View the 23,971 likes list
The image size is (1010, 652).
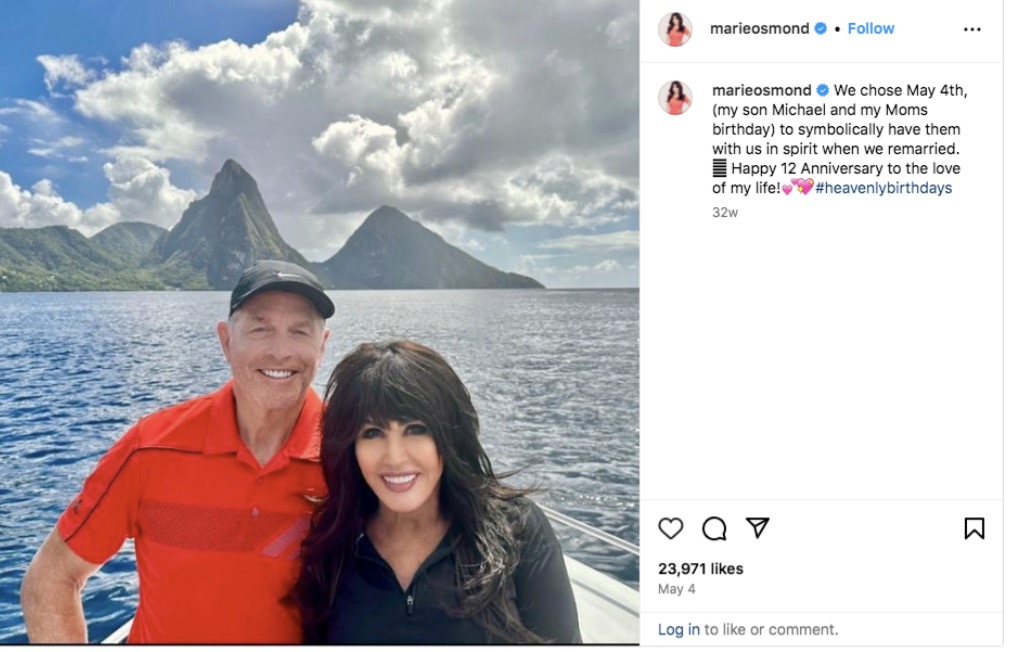(700, 569)
